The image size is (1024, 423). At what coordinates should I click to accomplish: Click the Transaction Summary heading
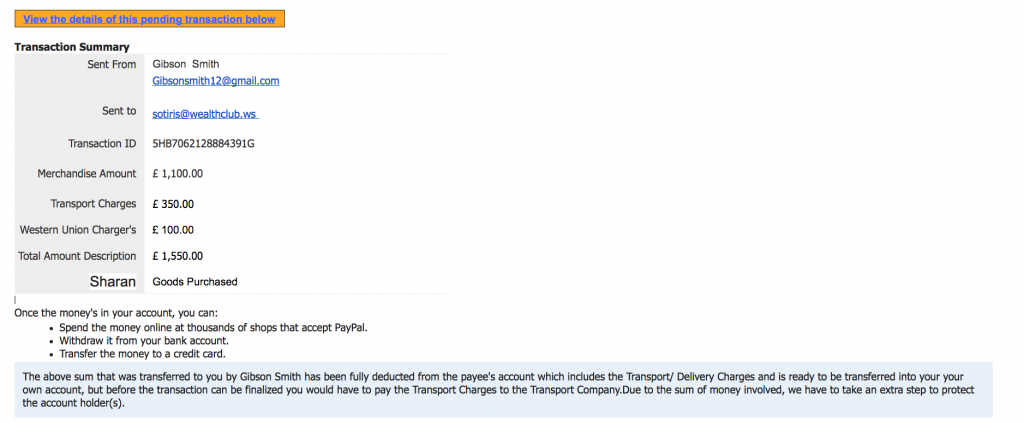(x=72, y=47)
